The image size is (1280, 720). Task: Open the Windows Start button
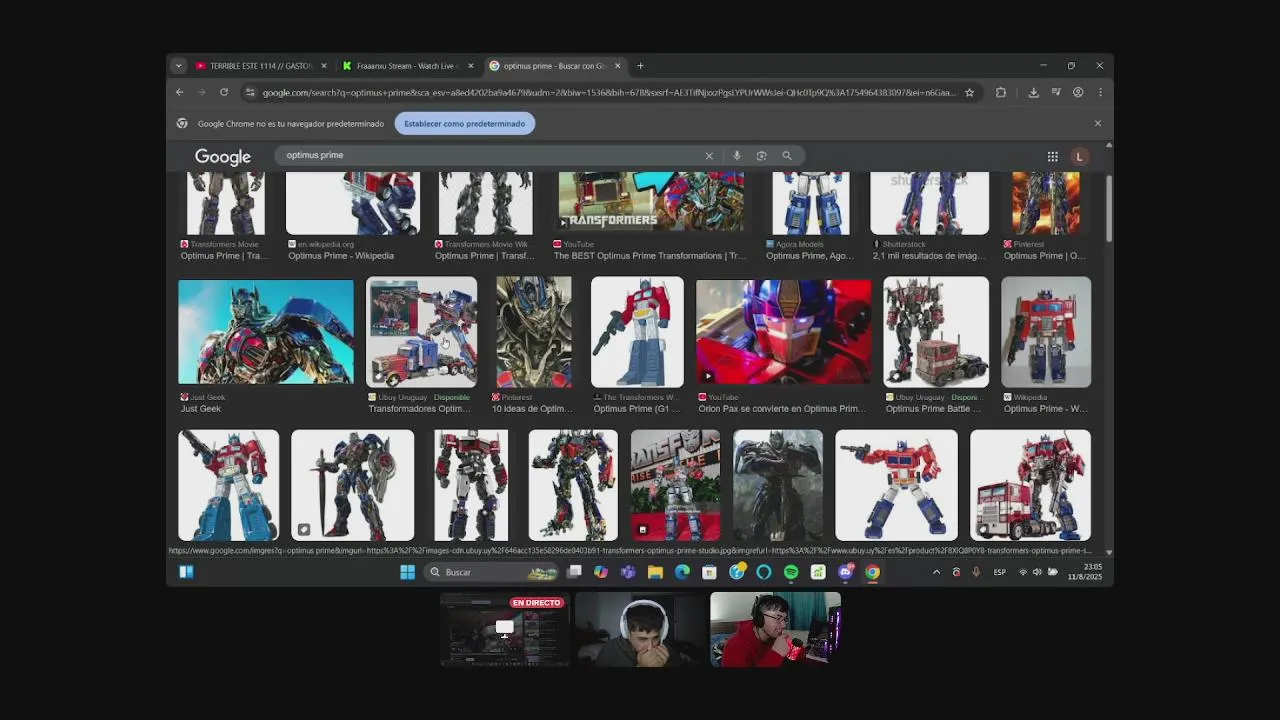click(x=407, y=572)
